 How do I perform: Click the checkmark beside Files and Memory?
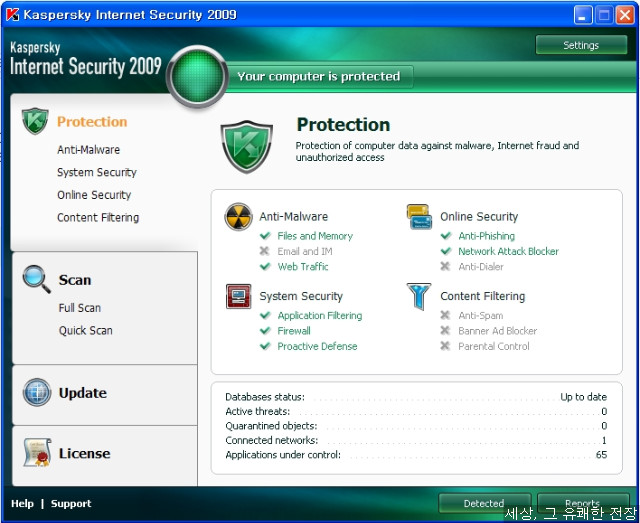click(x=265, y=236)
